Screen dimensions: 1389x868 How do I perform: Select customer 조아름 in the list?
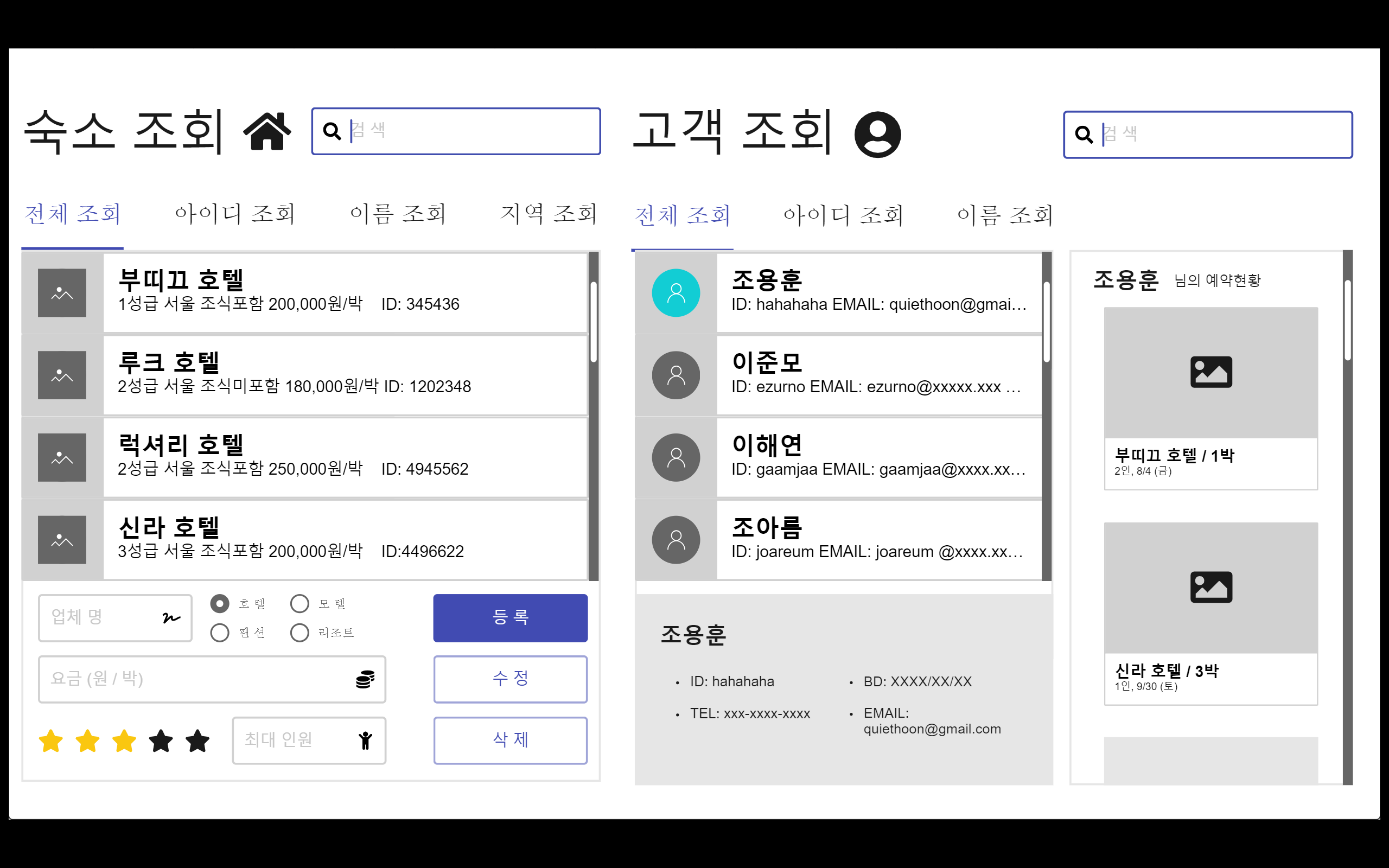(x=839, y=540)
